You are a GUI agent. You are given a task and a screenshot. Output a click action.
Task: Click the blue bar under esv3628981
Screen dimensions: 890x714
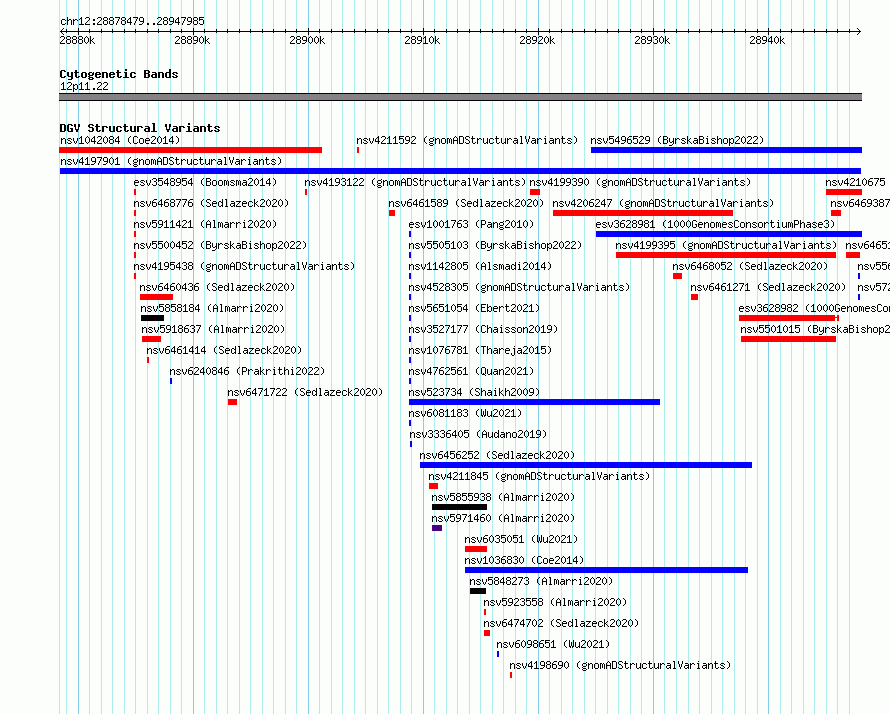(729, 234)
